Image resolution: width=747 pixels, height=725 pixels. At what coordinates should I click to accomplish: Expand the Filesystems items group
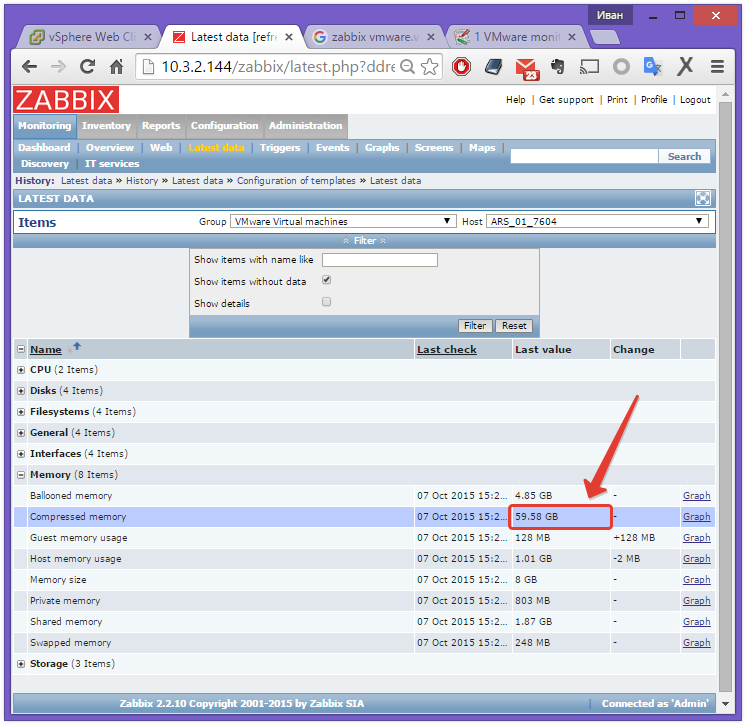[21, 412]
